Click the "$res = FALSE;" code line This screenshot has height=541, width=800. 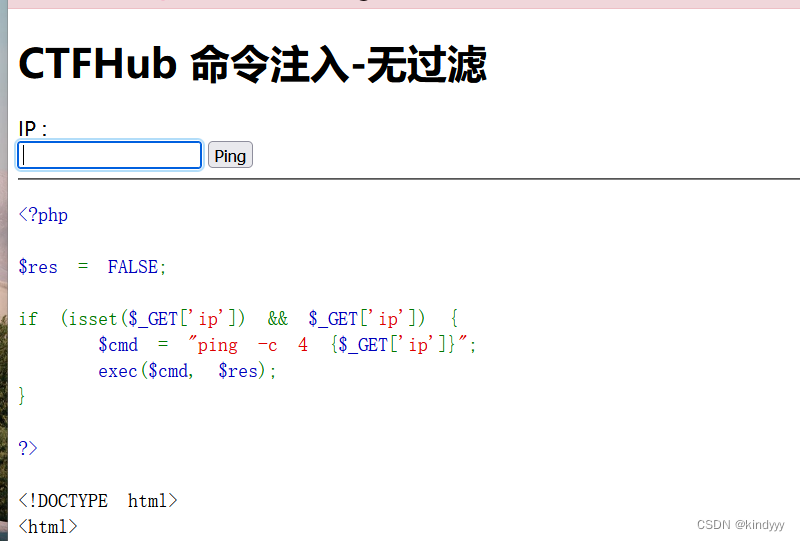92,267
